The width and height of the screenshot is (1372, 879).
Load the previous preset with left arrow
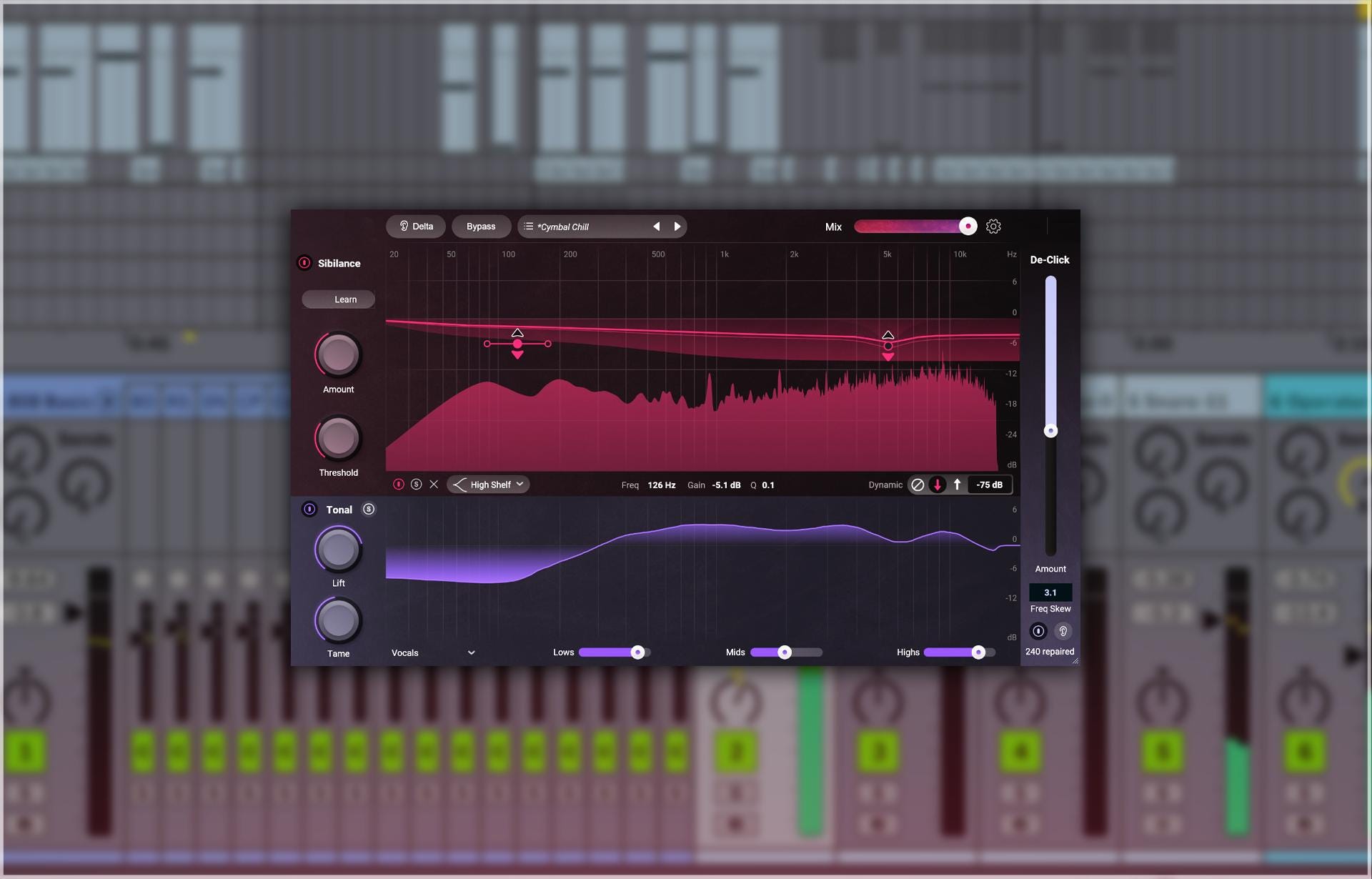656,227
